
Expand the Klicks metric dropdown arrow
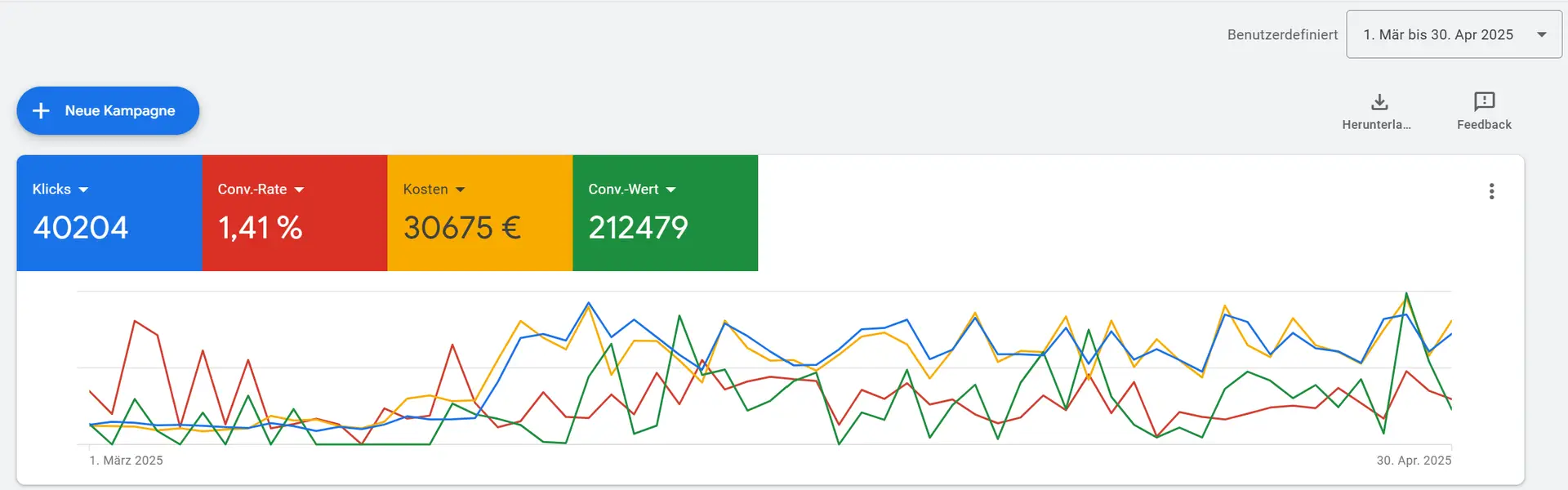83,189
